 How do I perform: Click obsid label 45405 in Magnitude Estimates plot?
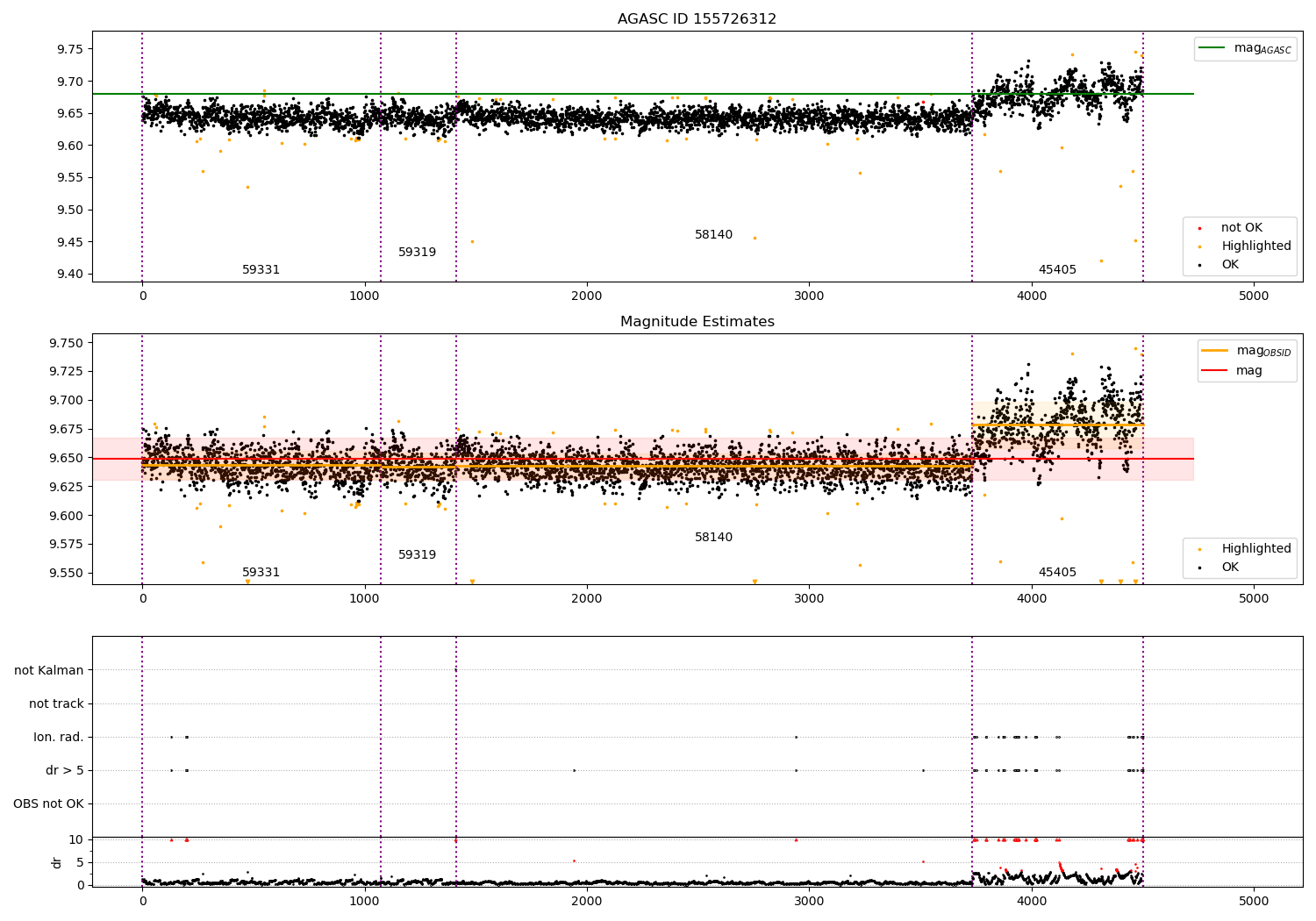pos(1057,573)
